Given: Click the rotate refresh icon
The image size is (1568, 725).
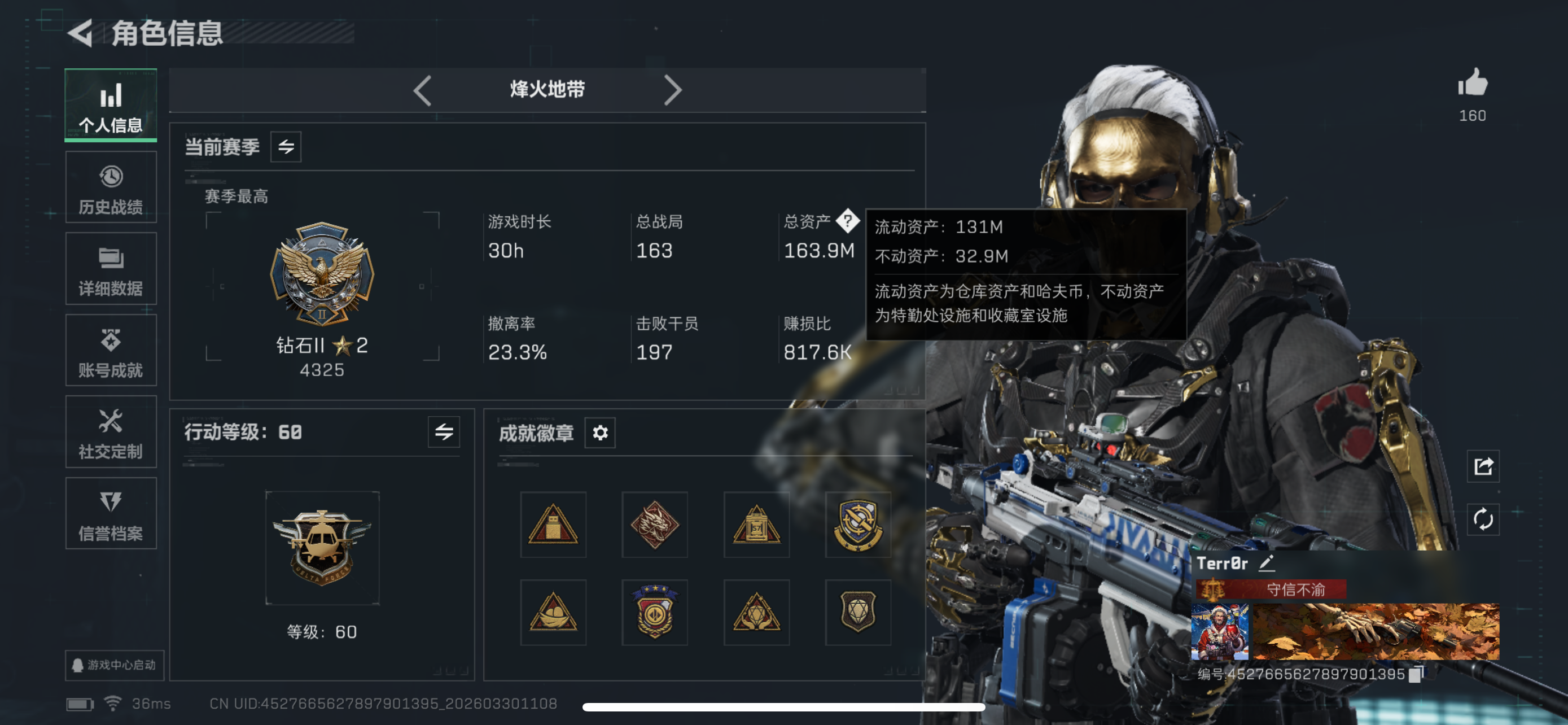Looking at the screenshot, I should pyautogui.click(x=1483, y=519).
